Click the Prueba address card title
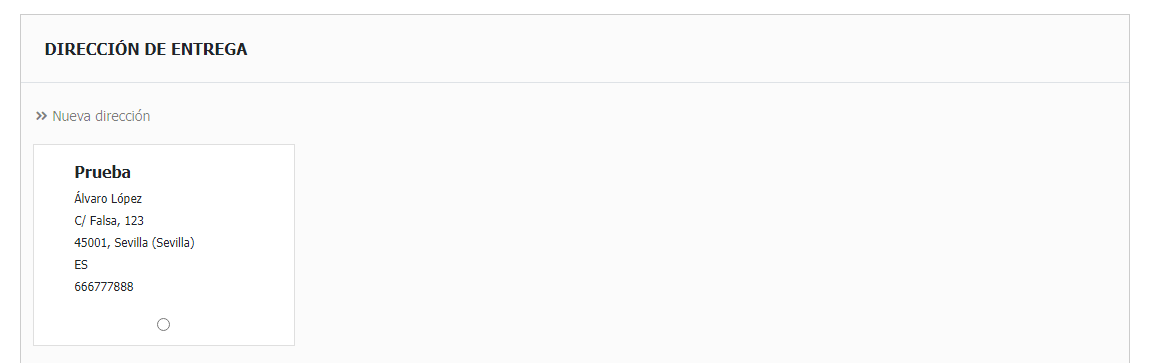Screen dimensions: 1152x363 click(x=102, y=173)
